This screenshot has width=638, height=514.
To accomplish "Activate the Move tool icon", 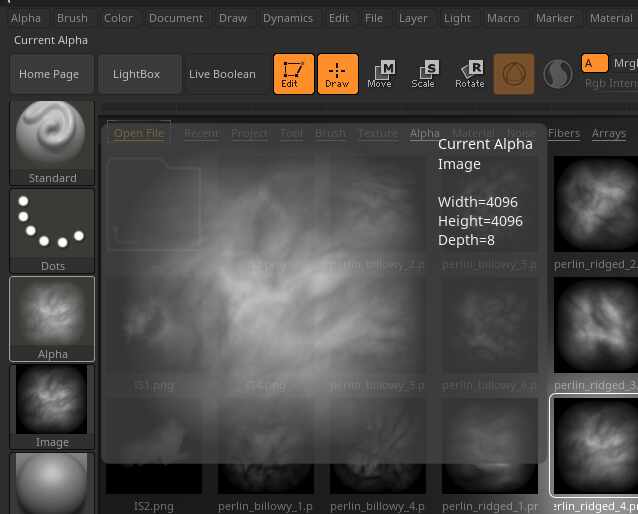I will pyautogui.click(x=381, y=74).
